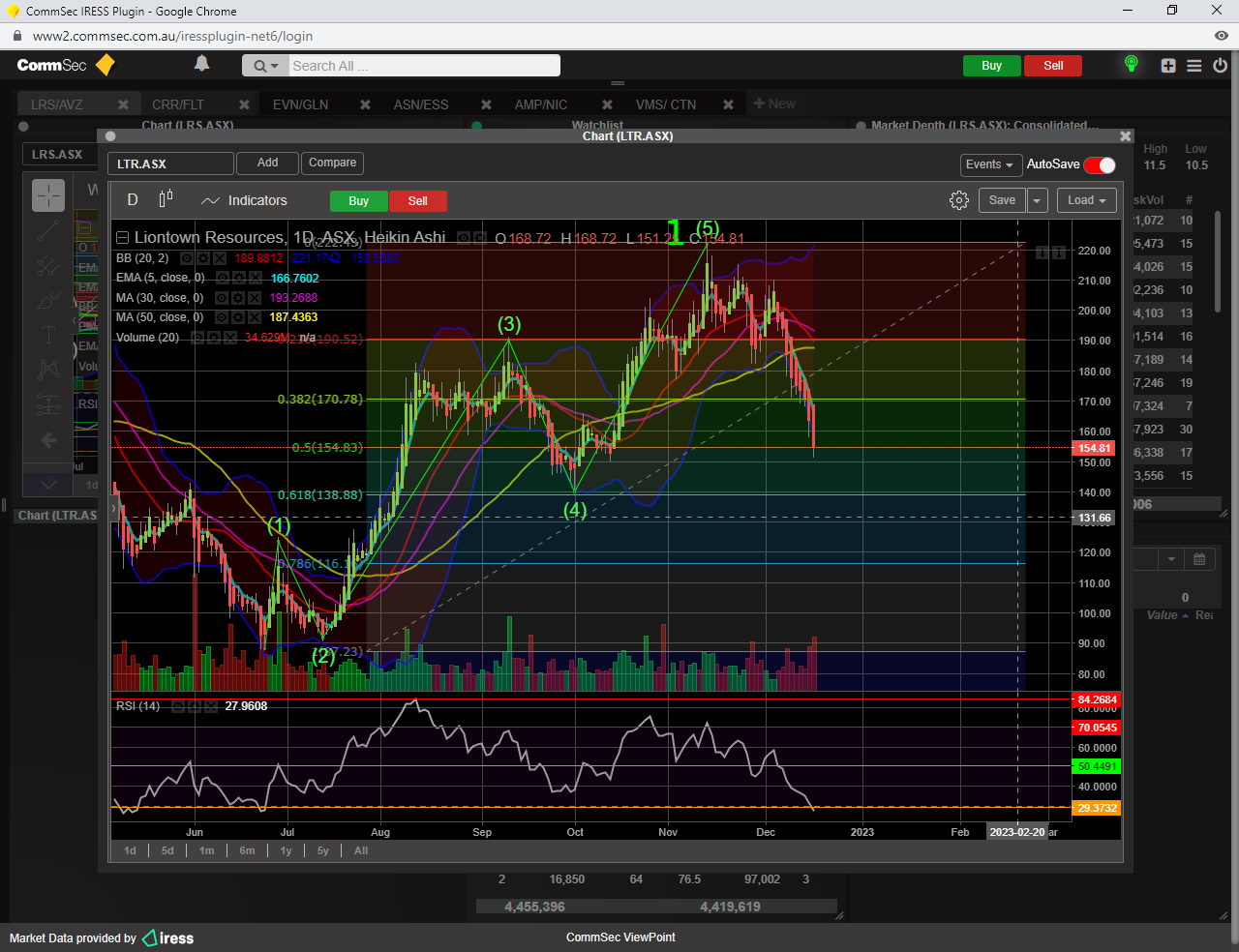The image size is (1239, 952).
Task: Click the power logout icon
Action: 1220,66
